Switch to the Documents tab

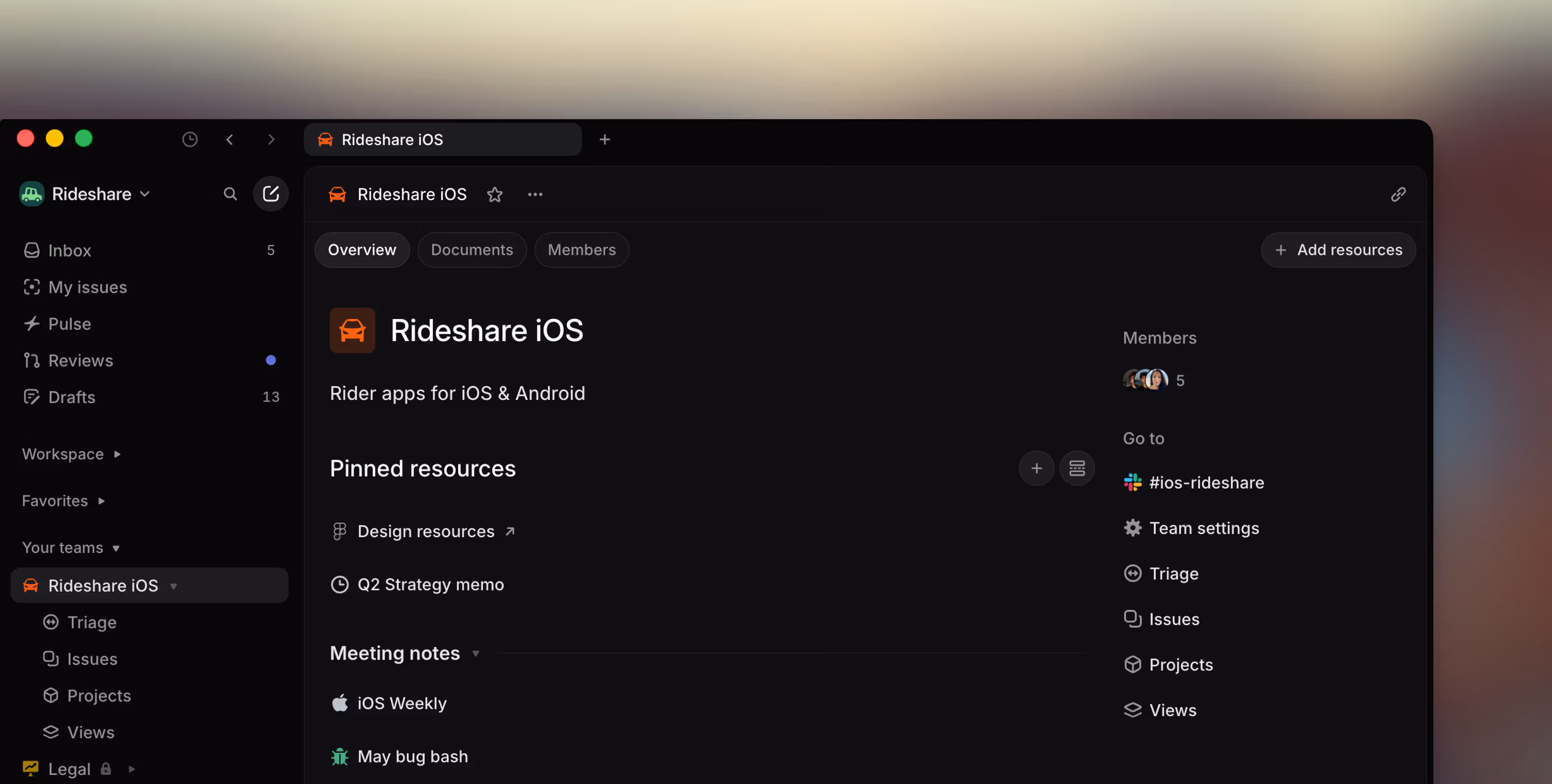pyautogui.click(x=472, y=250)
